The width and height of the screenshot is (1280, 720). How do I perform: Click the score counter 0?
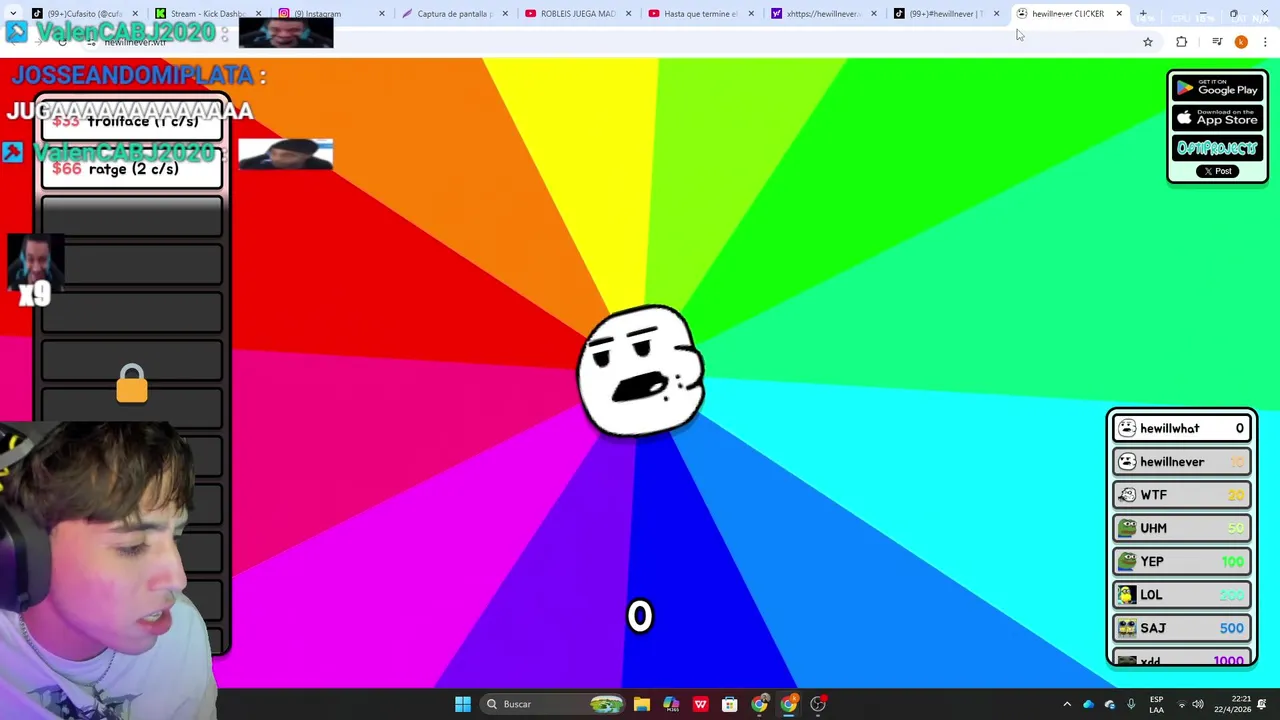[640, 616]
